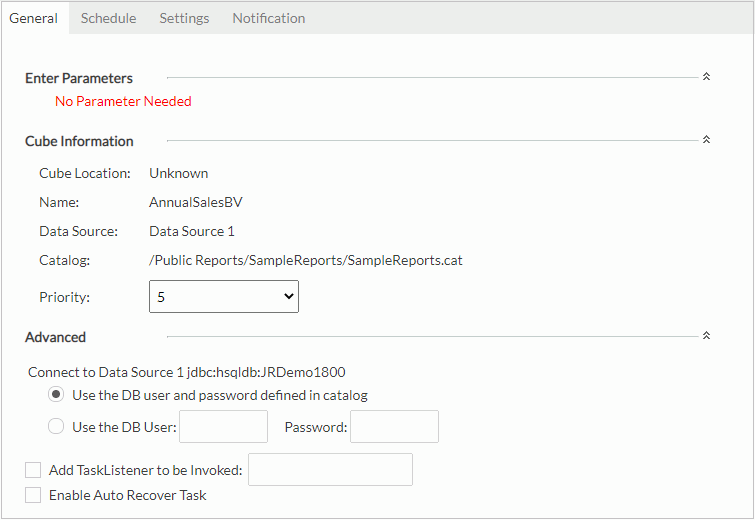Open the Priority dropdown
The image size is (755, 520).
pos(224,296)
